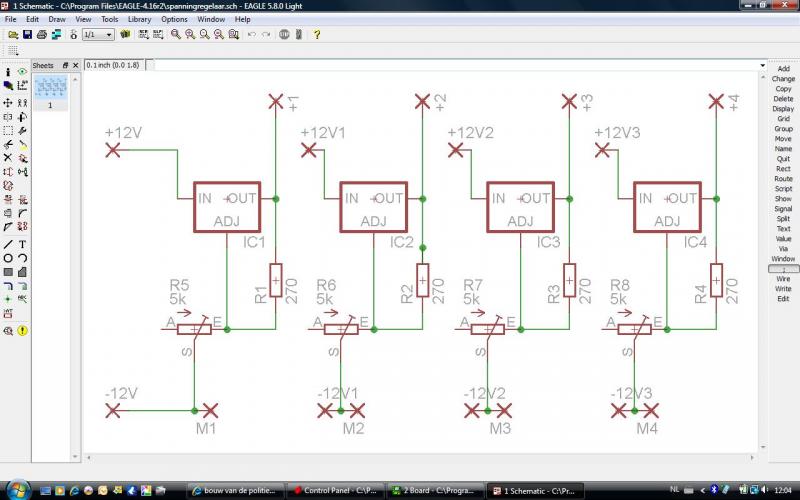This screenshot has width=800, height=500.
Task: Click in the command line input field
Action: 455,65
